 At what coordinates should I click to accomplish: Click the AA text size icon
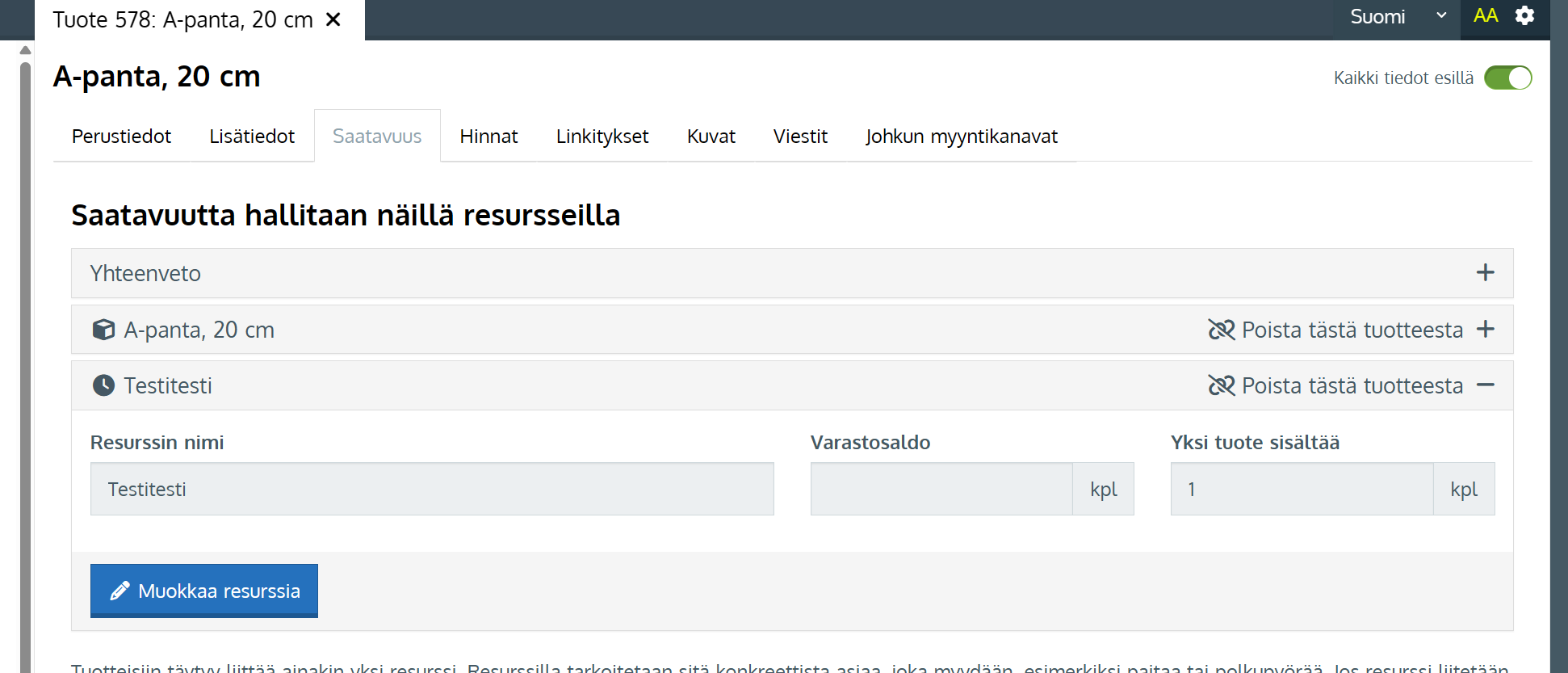[1486, 16]
